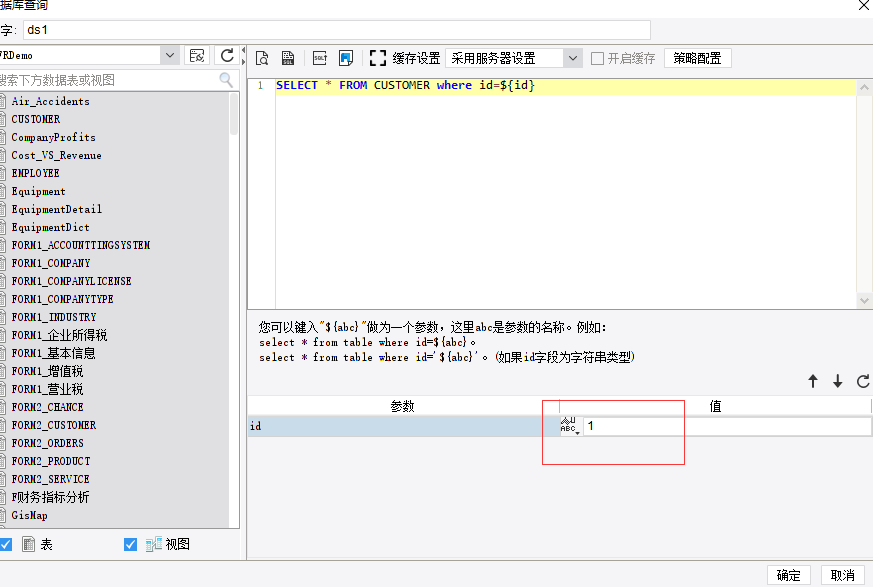Select the 财务指标分析 table
The width and height of the screenshot is (873, 587).
(50, 497)
